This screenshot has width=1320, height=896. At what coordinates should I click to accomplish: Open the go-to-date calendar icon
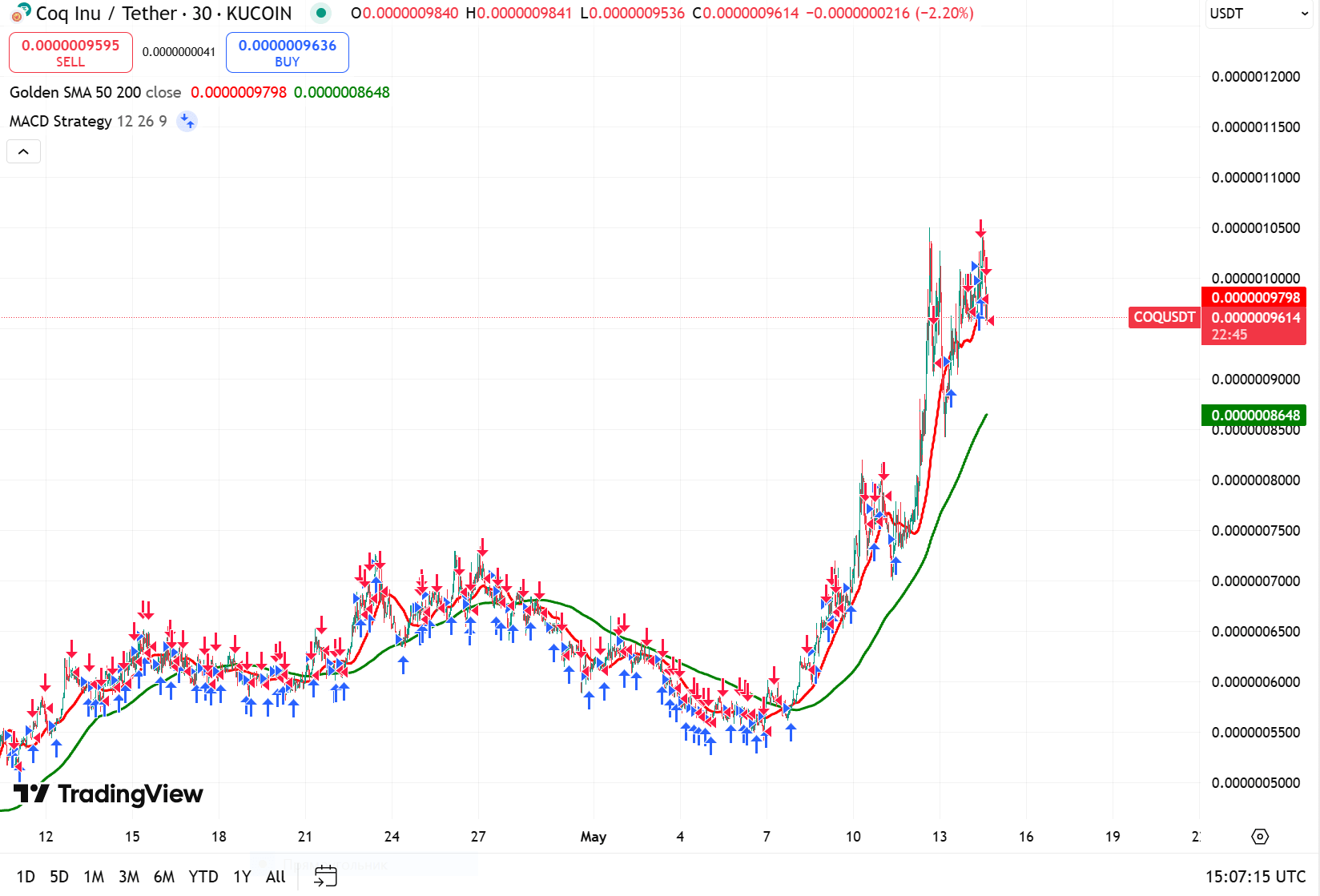[325, 876]
